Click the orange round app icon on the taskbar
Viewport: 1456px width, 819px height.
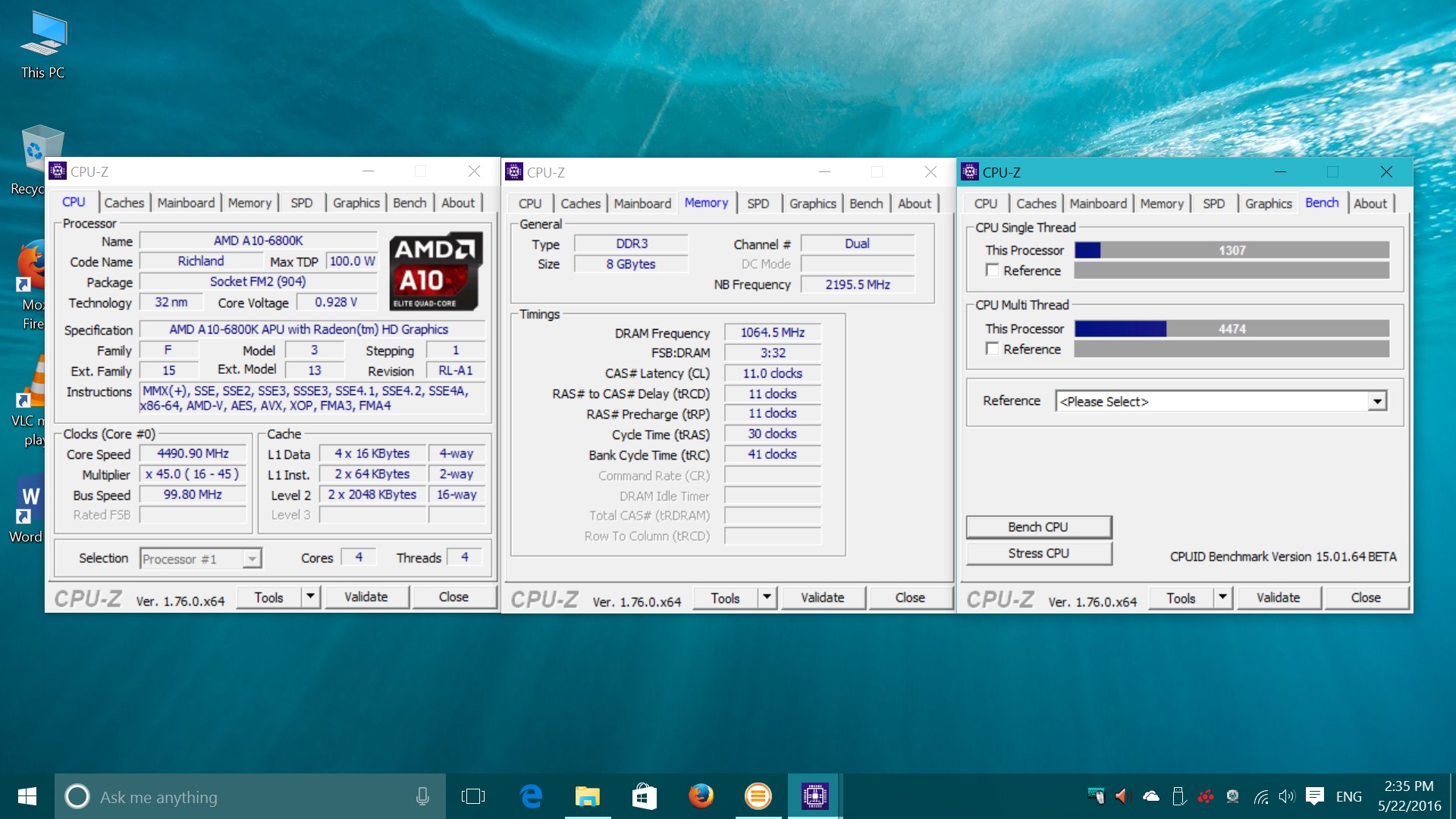[x=758, y=796]
